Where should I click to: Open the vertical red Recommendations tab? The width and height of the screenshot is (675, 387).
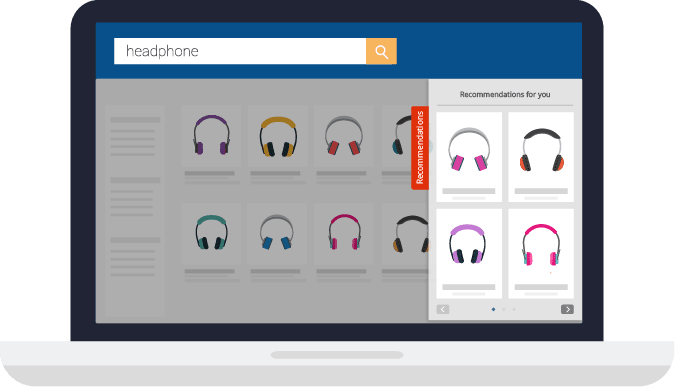tap(420, 148)
